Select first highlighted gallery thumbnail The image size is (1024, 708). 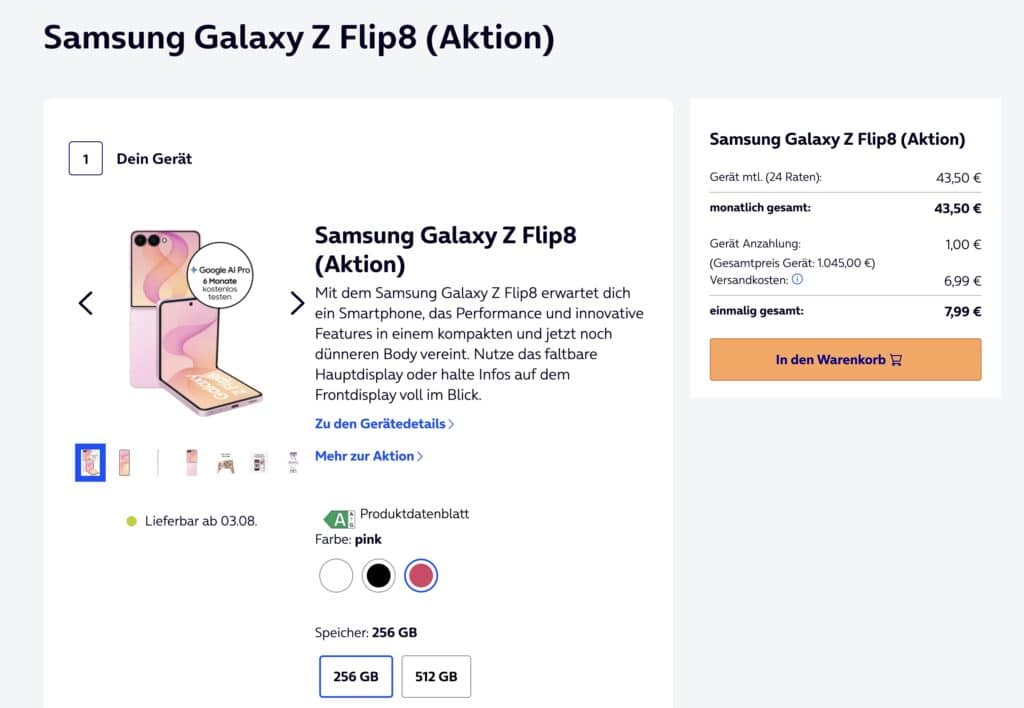(90, 462)
